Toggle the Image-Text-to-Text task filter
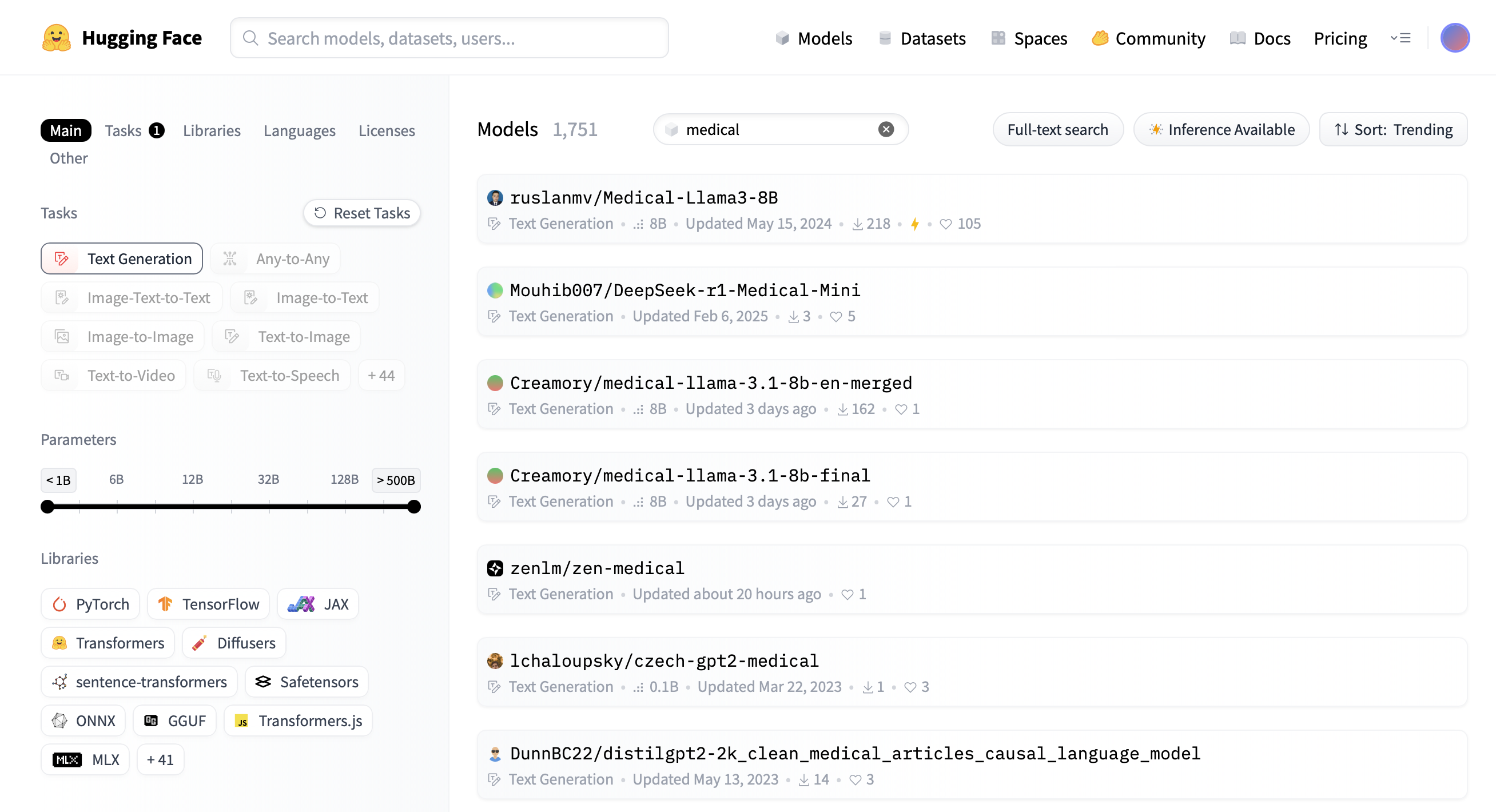Screen dimensions: 1496x812 point(132,297)
